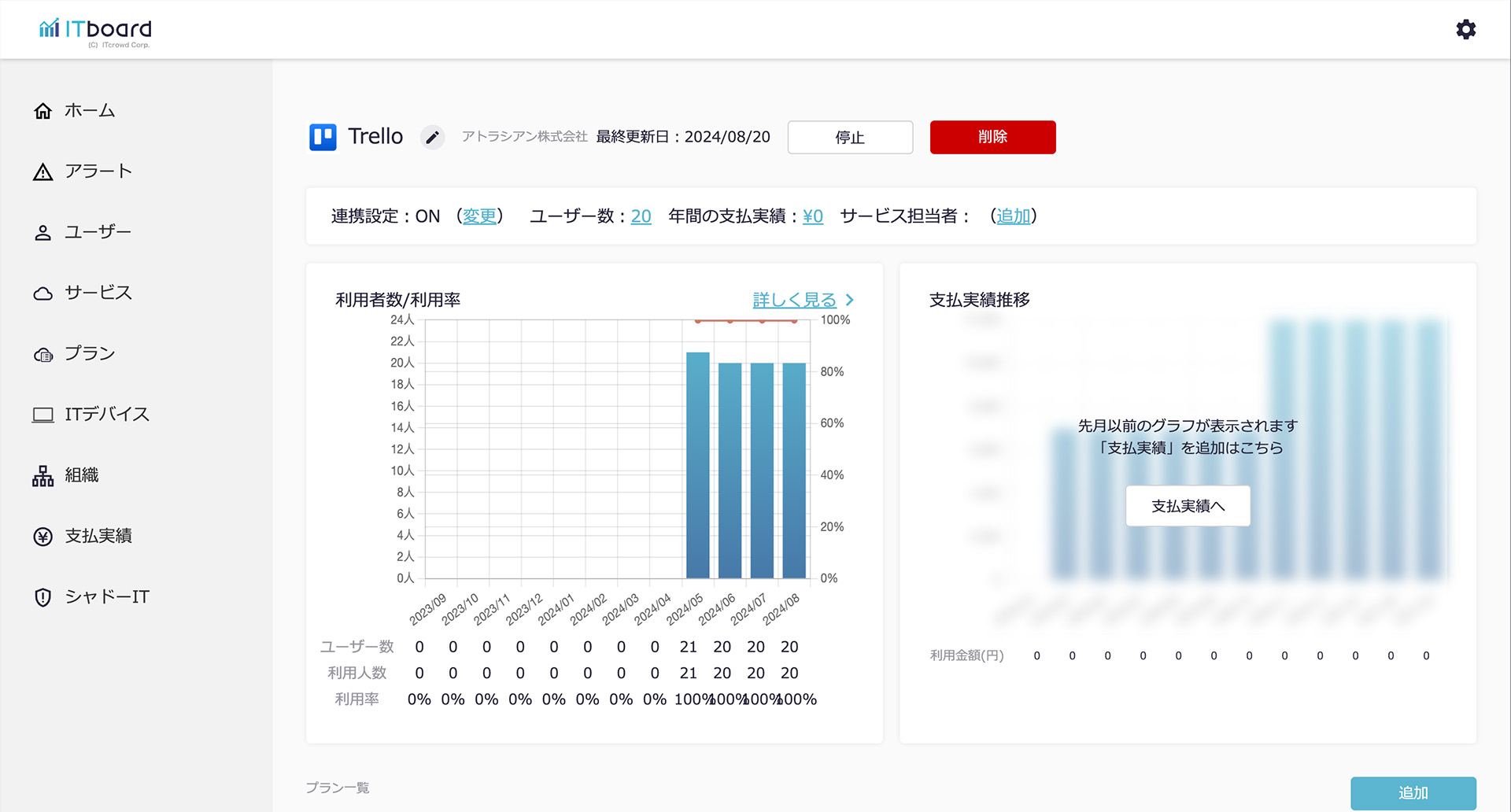
Task: Open the サービス menu item
Action: pyautogui.click(x=98, y=293)
